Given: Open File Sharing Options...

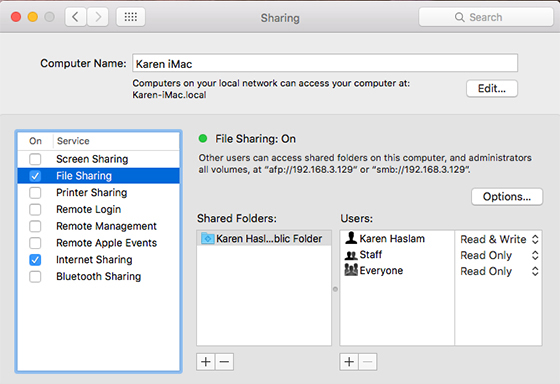Looking at the screenshot, I should [x=507, y=196].
